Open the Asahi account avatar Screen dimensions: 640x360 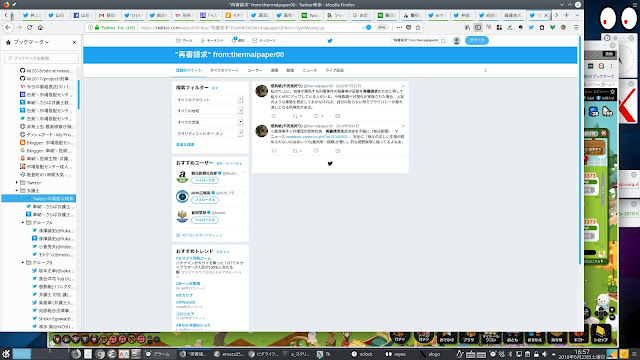coord(182,177)
